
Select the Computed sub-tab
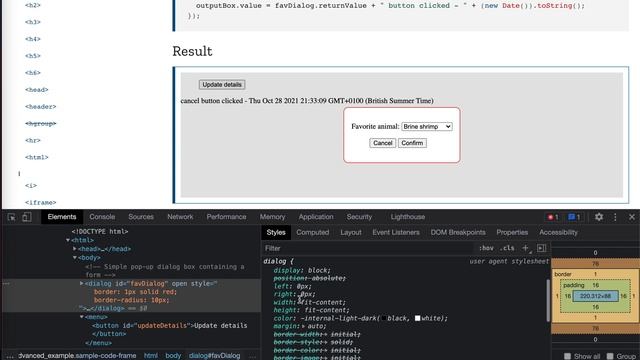pos(313,233)
